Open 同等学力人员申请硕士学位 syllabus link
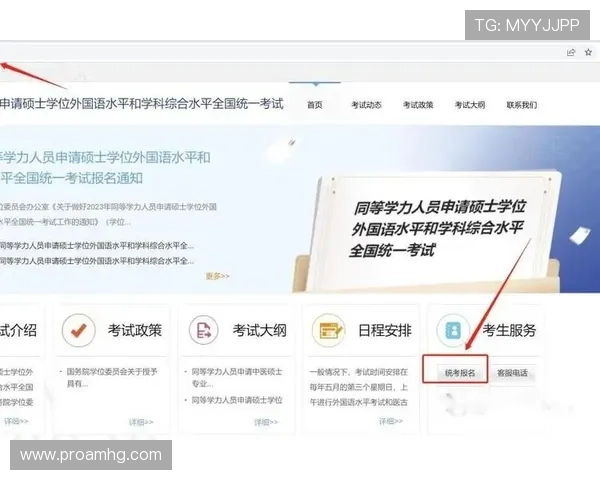Image resolution: width=600 pixels, height=480 pixels. (x=237, y=400)
